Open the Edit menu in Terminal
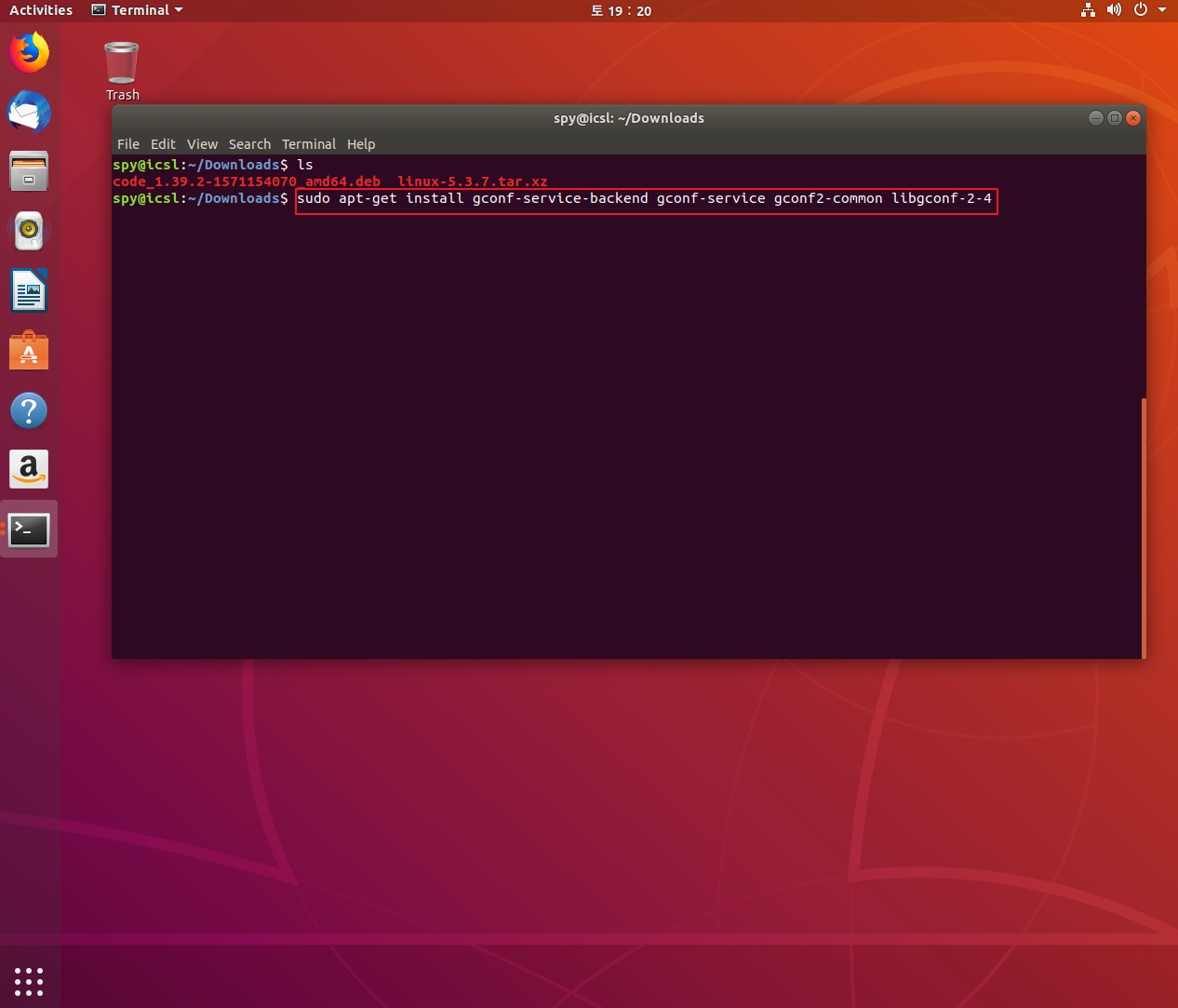The height and width of the screenshot is (1008, 1178). pos(163,144)
